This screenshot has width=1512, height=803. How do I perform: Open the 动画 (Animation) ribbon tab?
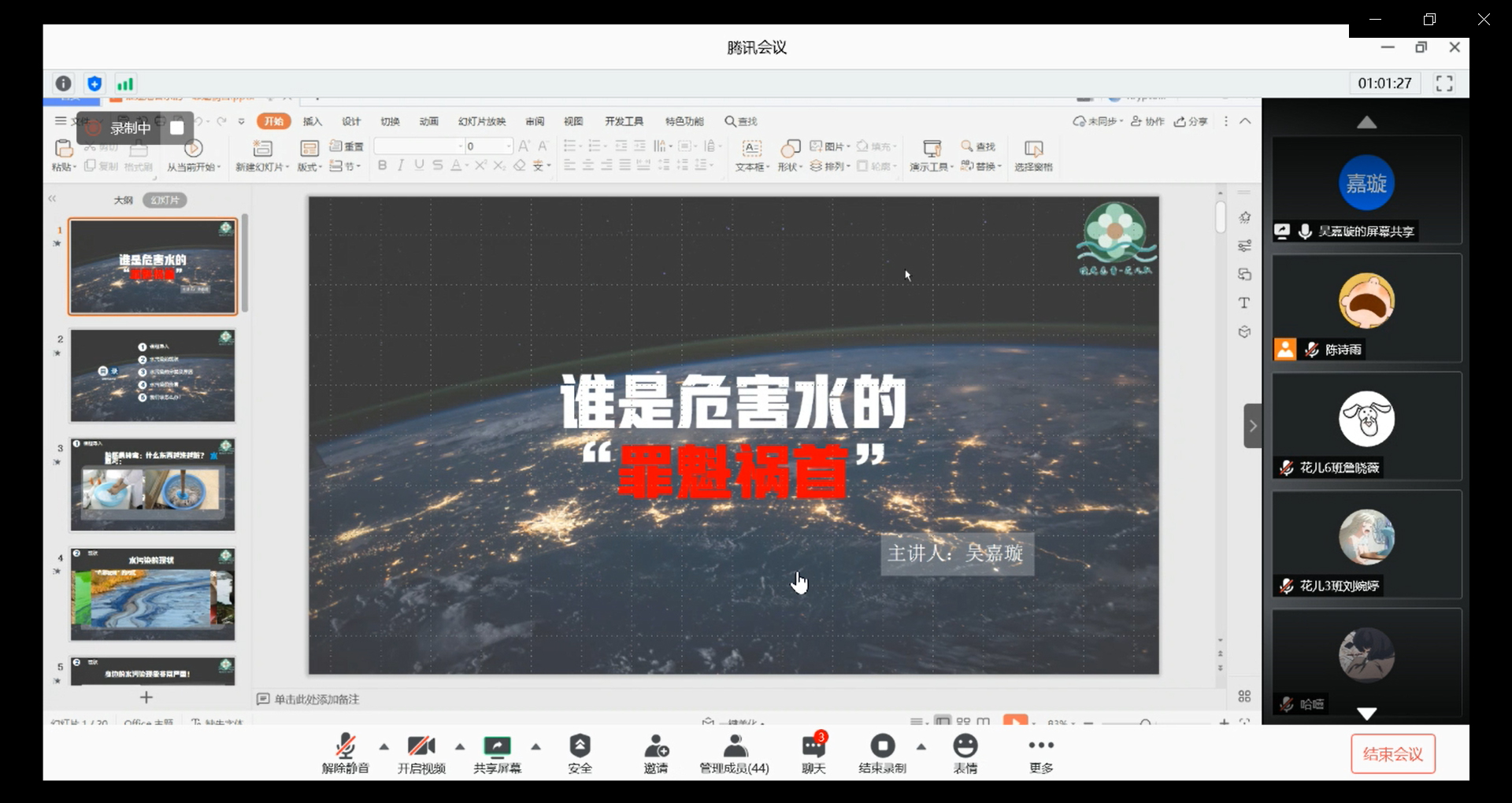tap(428, 121)
